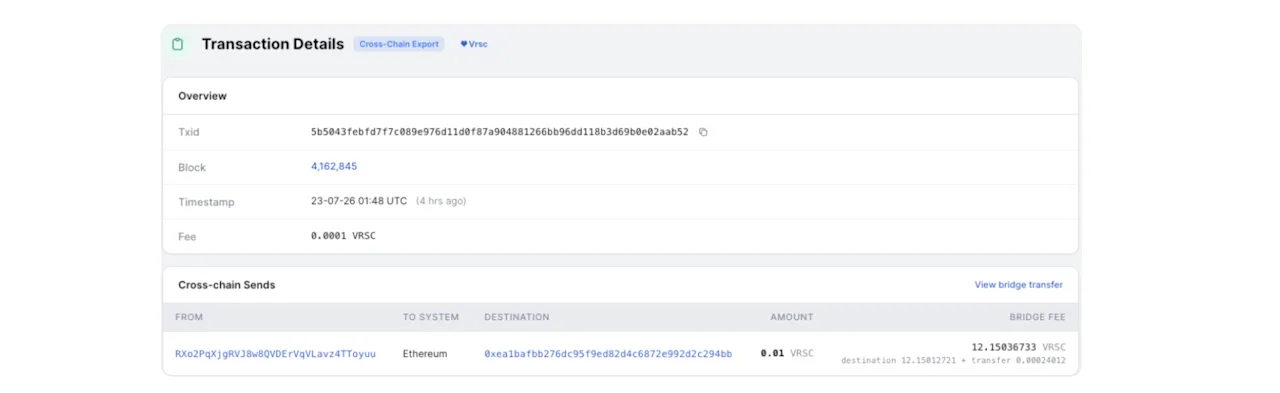Click the DESTINATION column header
Screen dimensions: 1280x393
[x=517, y=317]
